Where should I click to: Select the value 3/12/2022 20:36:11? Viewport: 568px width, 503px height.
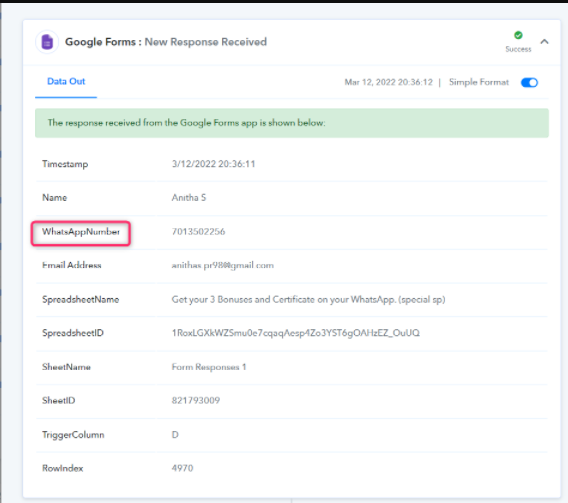[x=213, y=164]
